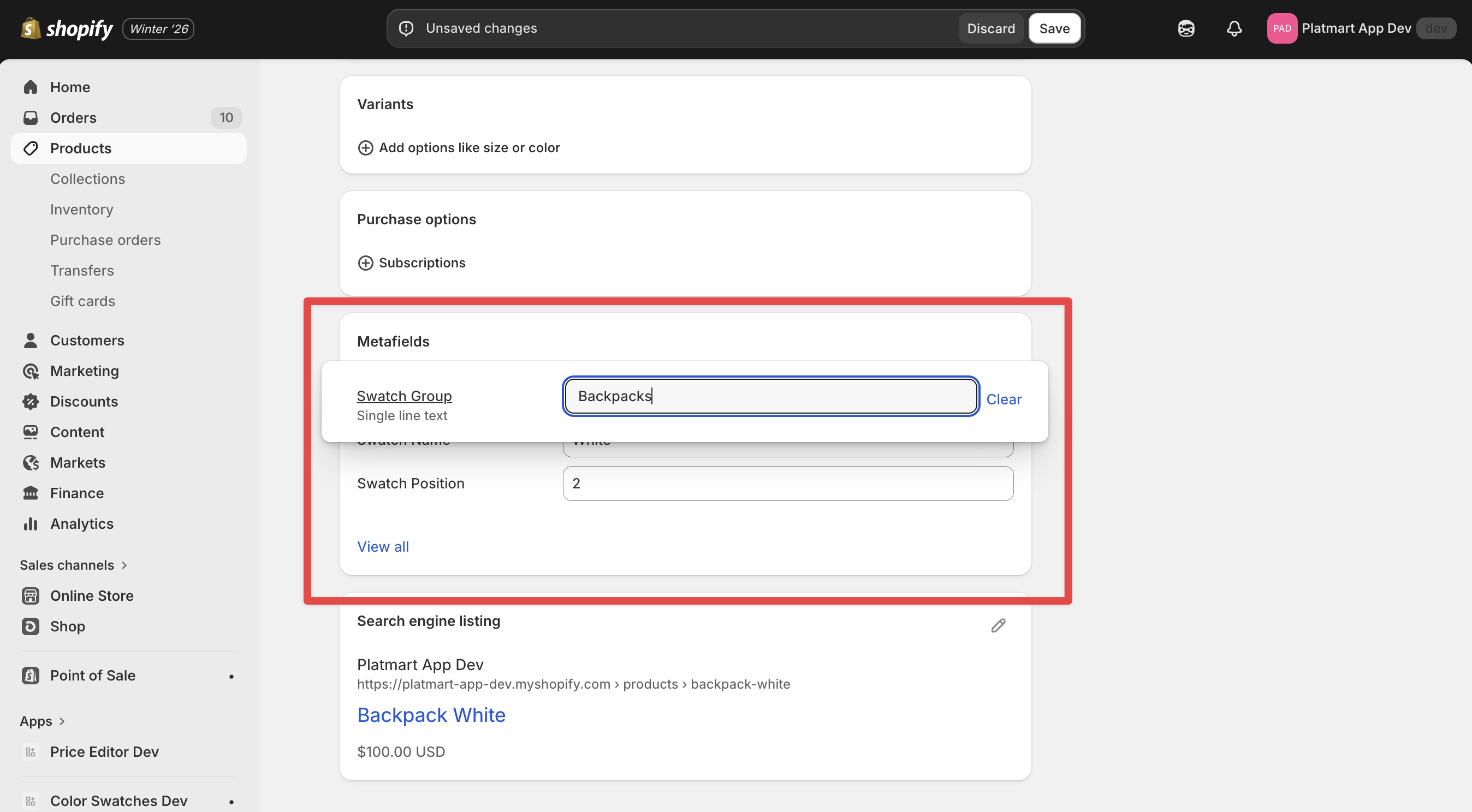Viewport: 1472px width, 812px height.
Task: Click the Swatch Position input field
Action: tap(787, 483)
